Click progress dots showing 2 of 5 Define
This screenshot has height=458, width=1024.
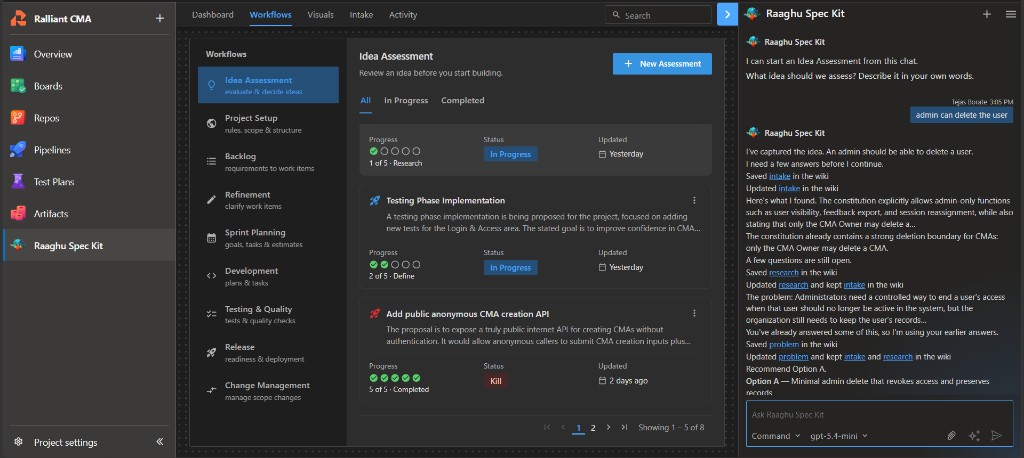coord(394,265)
